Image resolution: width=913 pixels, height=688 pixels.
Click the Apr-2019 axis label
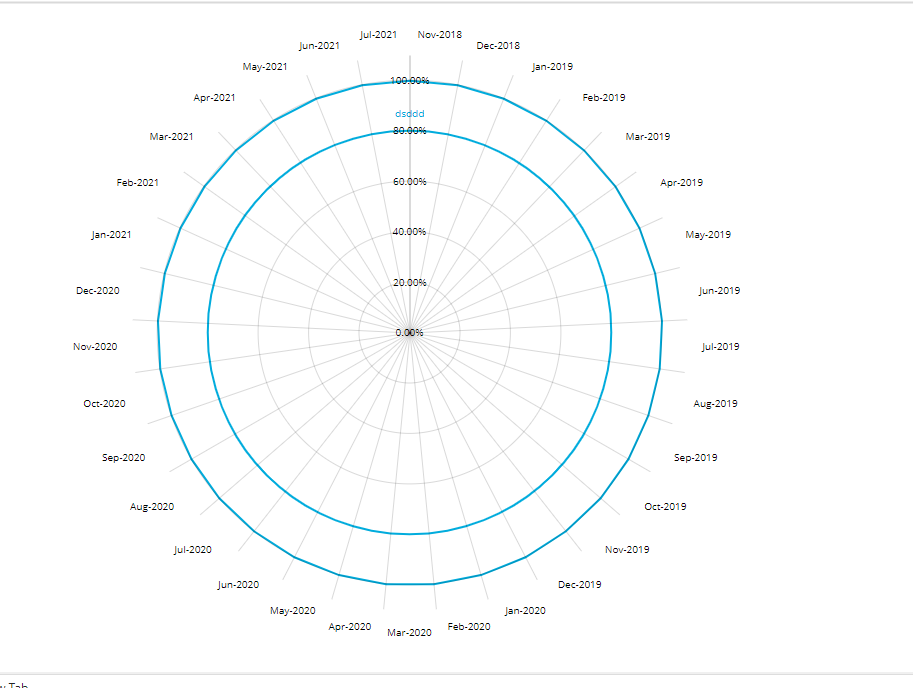[681, 183]
